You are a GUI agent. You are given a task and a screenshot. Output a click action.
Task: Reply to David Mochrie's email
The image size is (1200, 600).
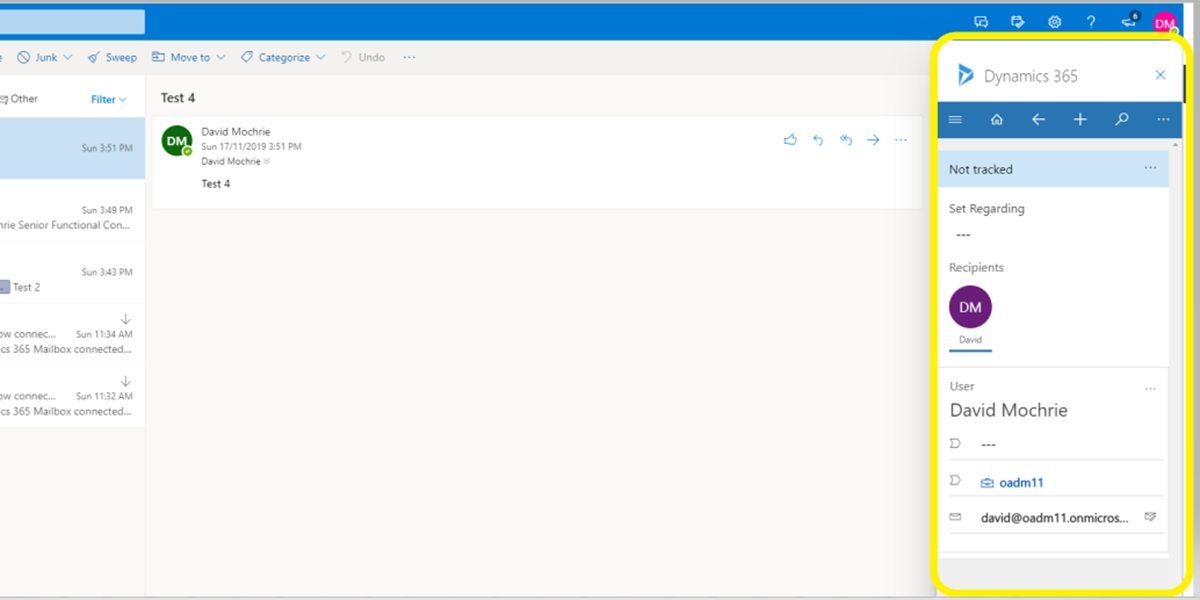pyautogui.click(x=818, y=140)
